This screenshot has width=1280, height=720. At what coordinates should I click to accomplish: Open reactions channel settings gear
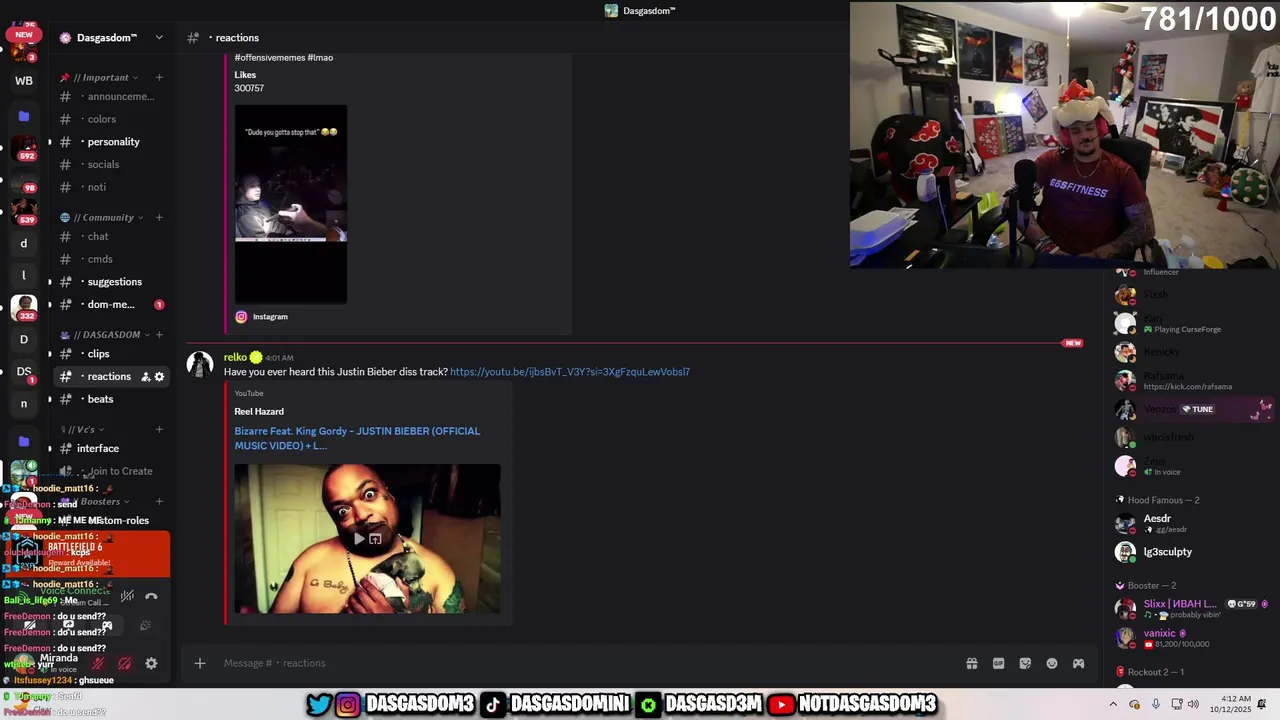(159, 377)
